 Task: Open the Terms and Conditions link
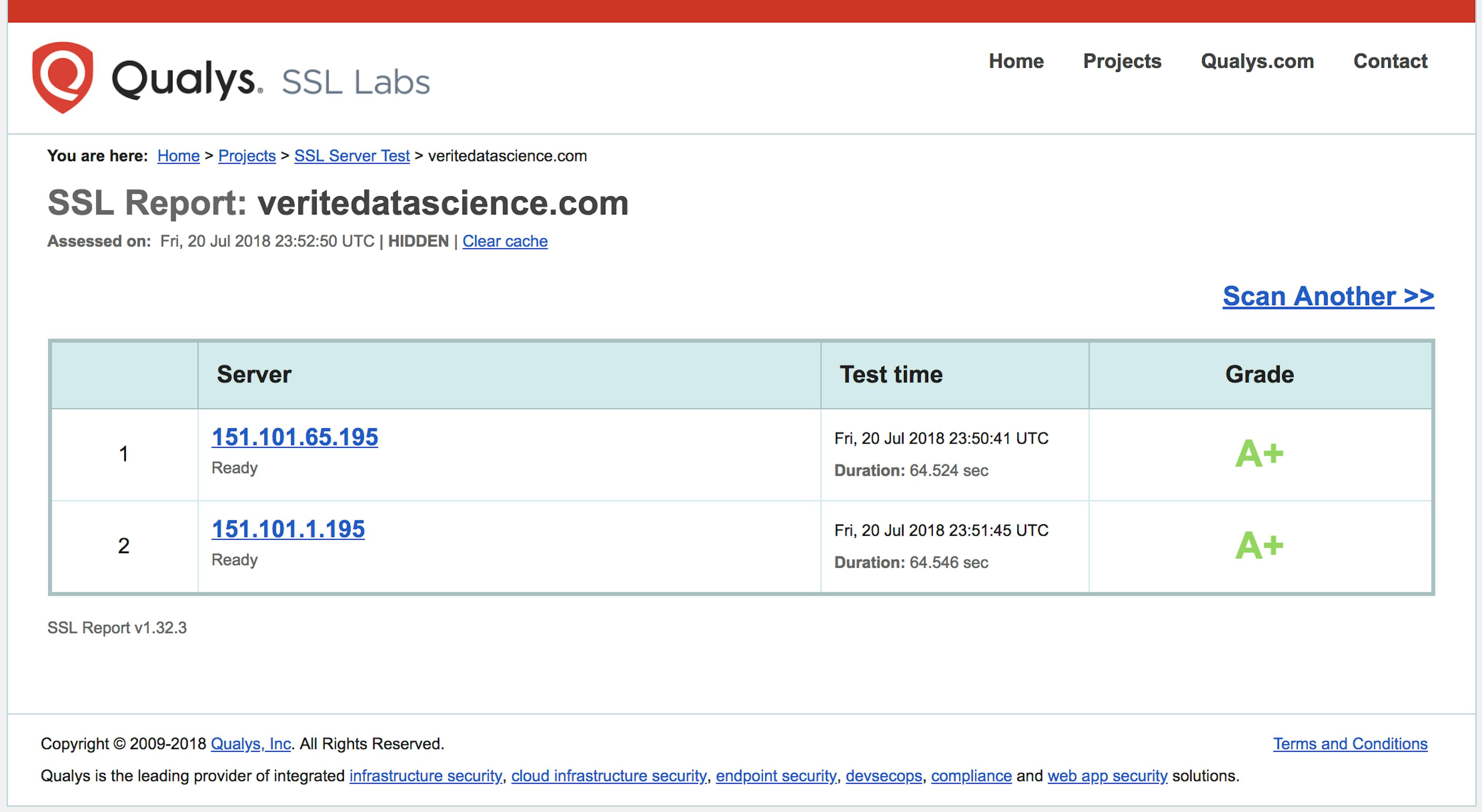pyautogui.click(x=1350, y=744)
